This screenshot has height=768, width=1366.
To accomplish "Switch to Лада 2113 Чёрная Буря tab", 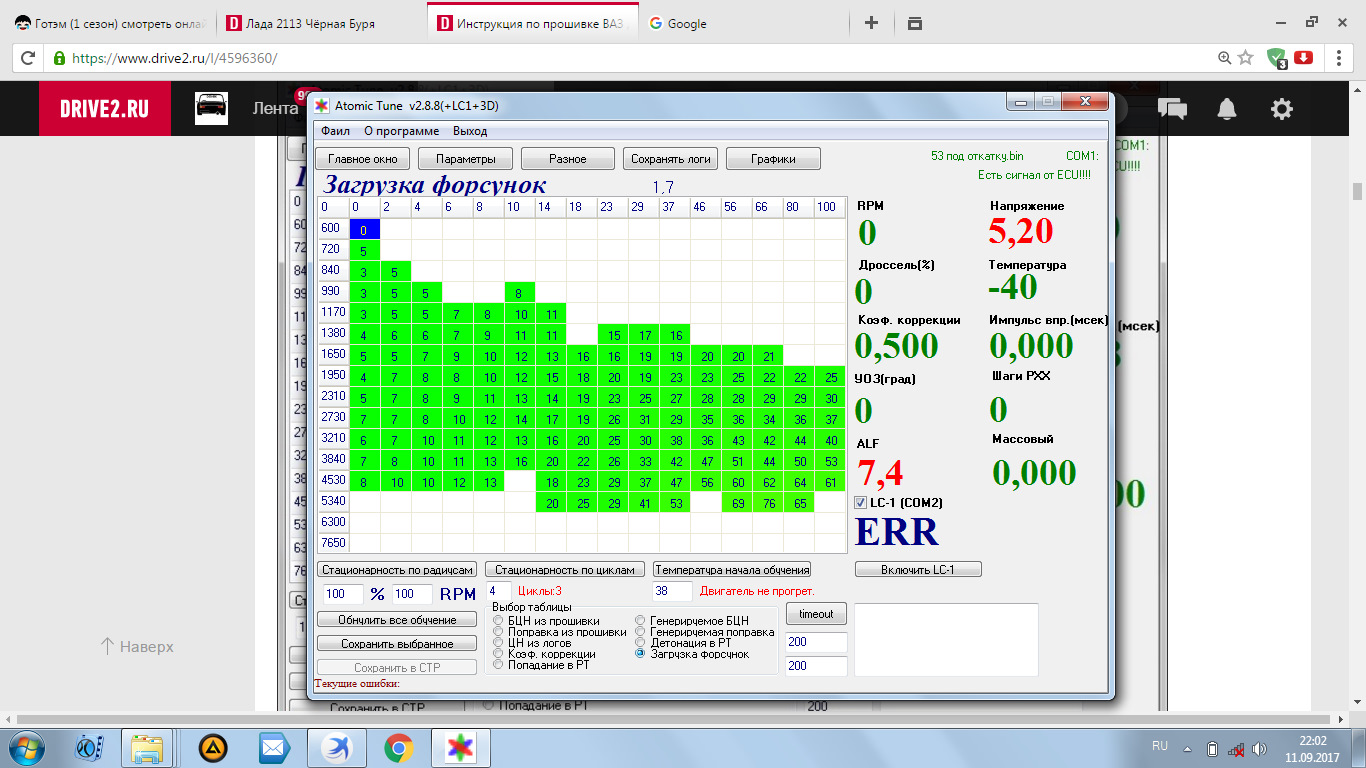I will click(x=318, y=23).
